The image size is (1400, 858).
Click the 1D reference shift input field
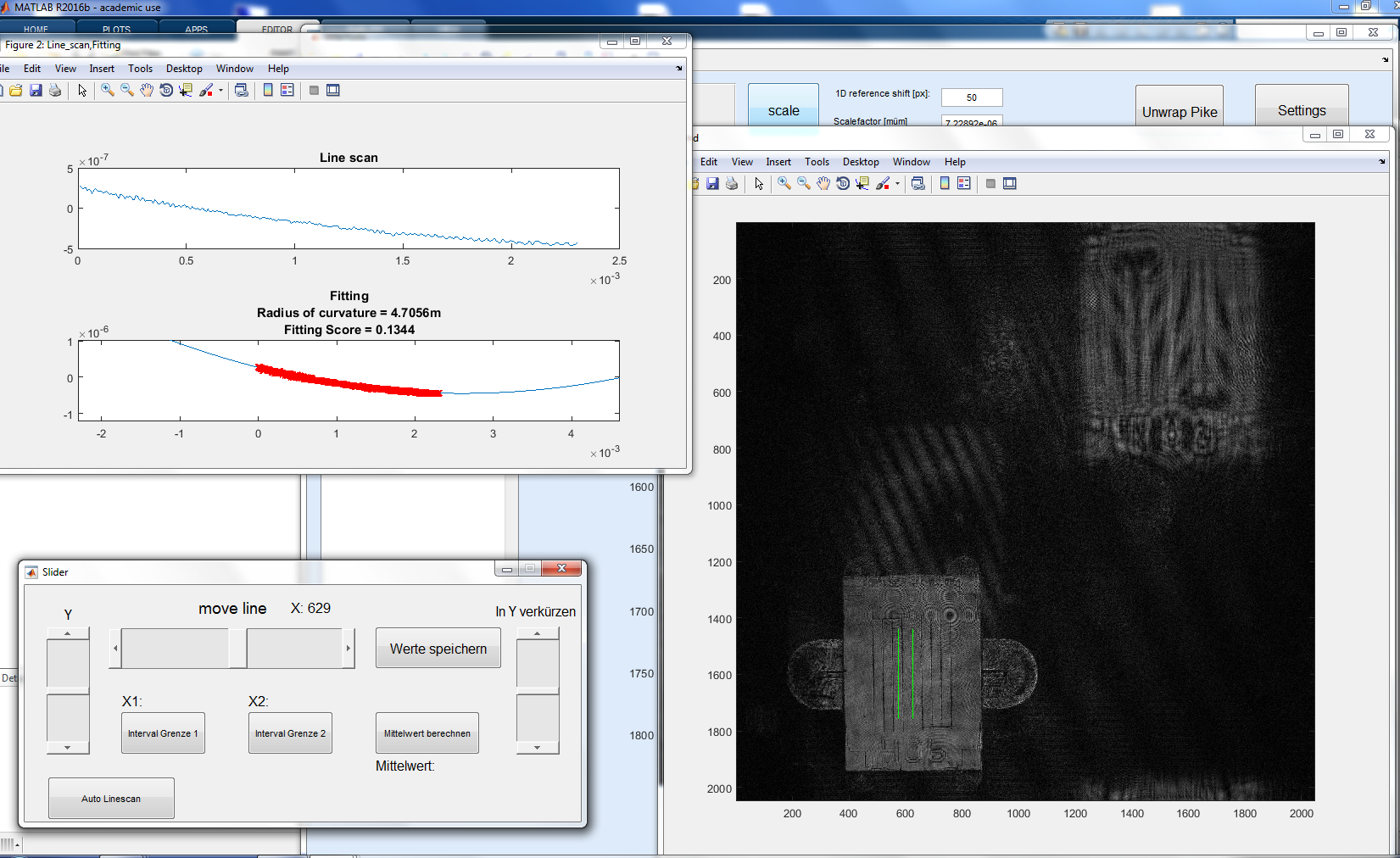tap(972, 97)
